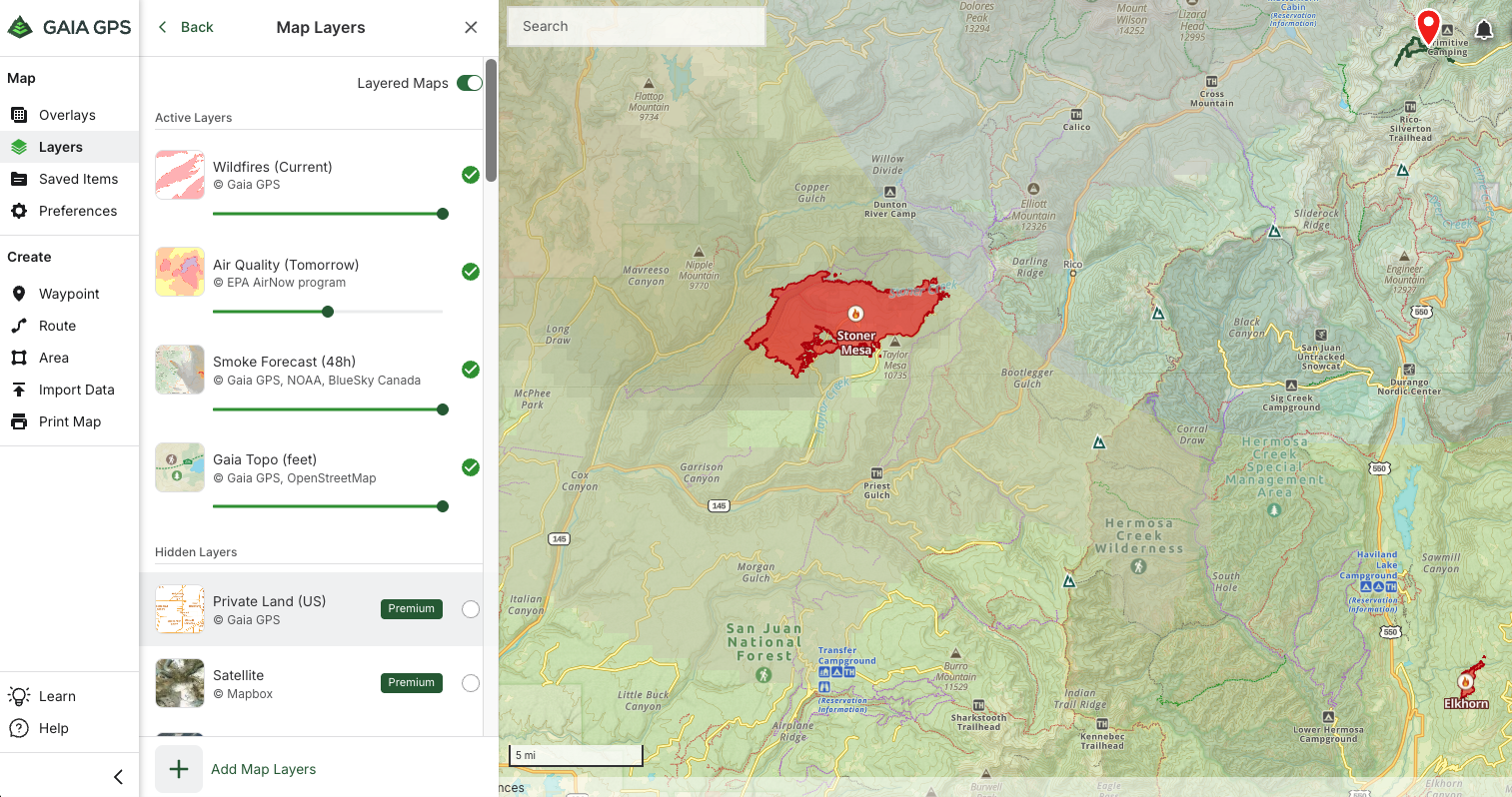Uncheck the Wildfires (Current) layer
1512x797 pixels.
click(x=471, y=175)
